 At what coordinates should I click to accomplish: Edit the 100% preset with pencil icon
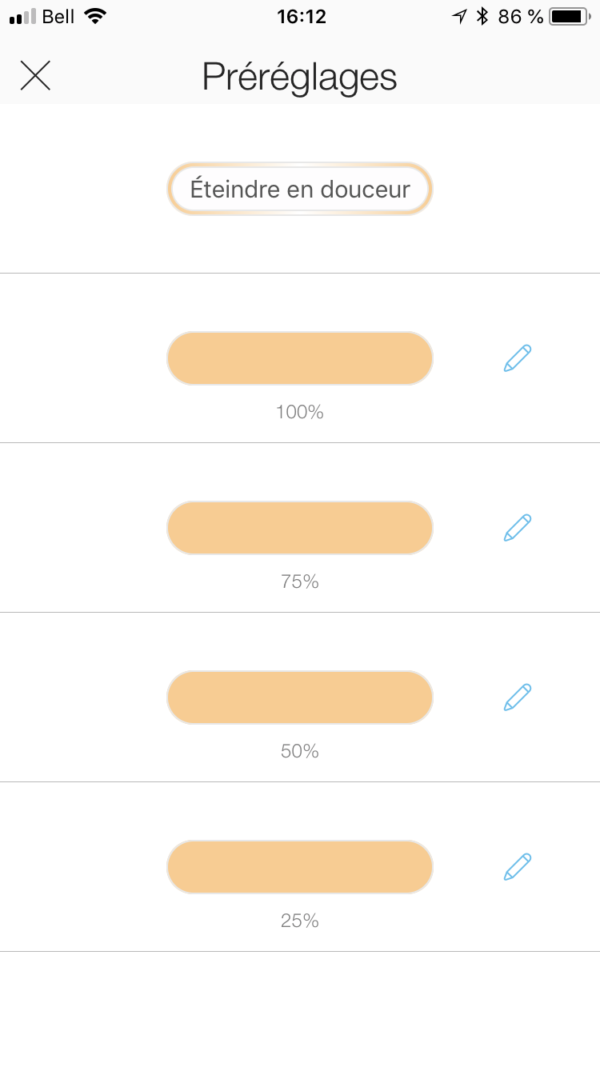pyautogui.click(x=517, y=358)
